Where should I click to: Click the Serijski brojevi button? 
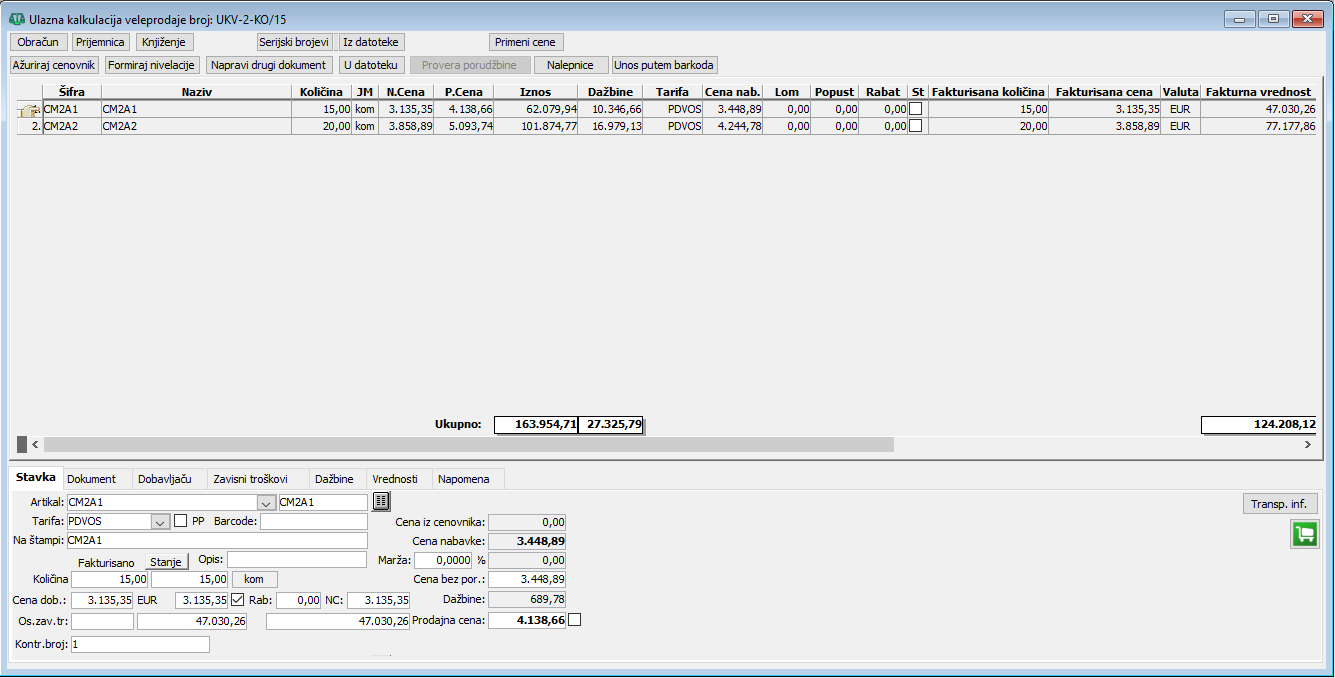coord(294,42)
